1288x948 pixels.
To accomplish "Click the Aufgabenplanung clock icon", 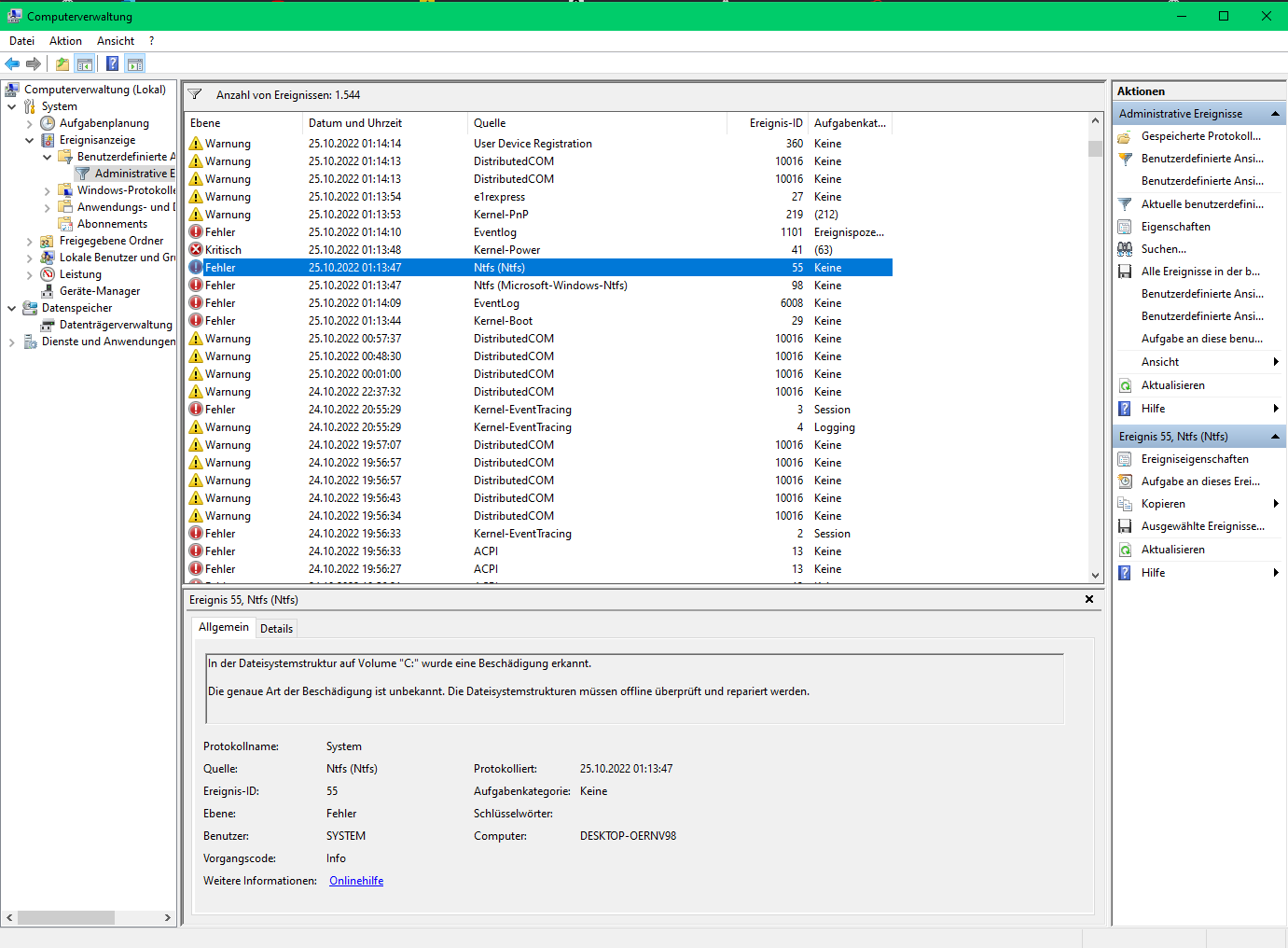I will (48, 123).
